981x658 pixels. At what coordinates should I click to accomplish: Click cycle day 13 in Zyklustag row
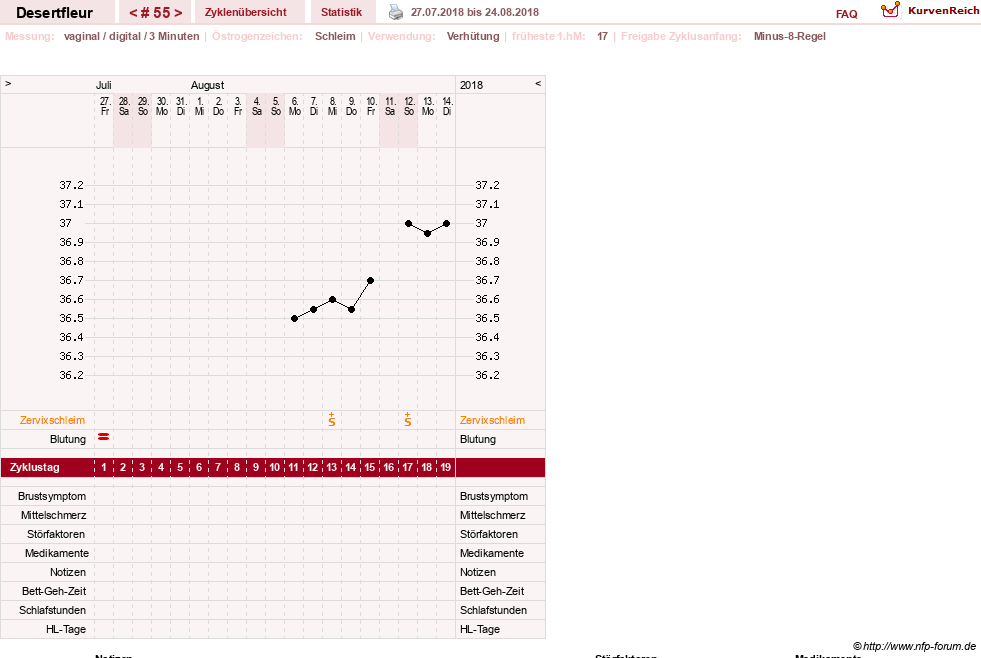pos(332,467)
